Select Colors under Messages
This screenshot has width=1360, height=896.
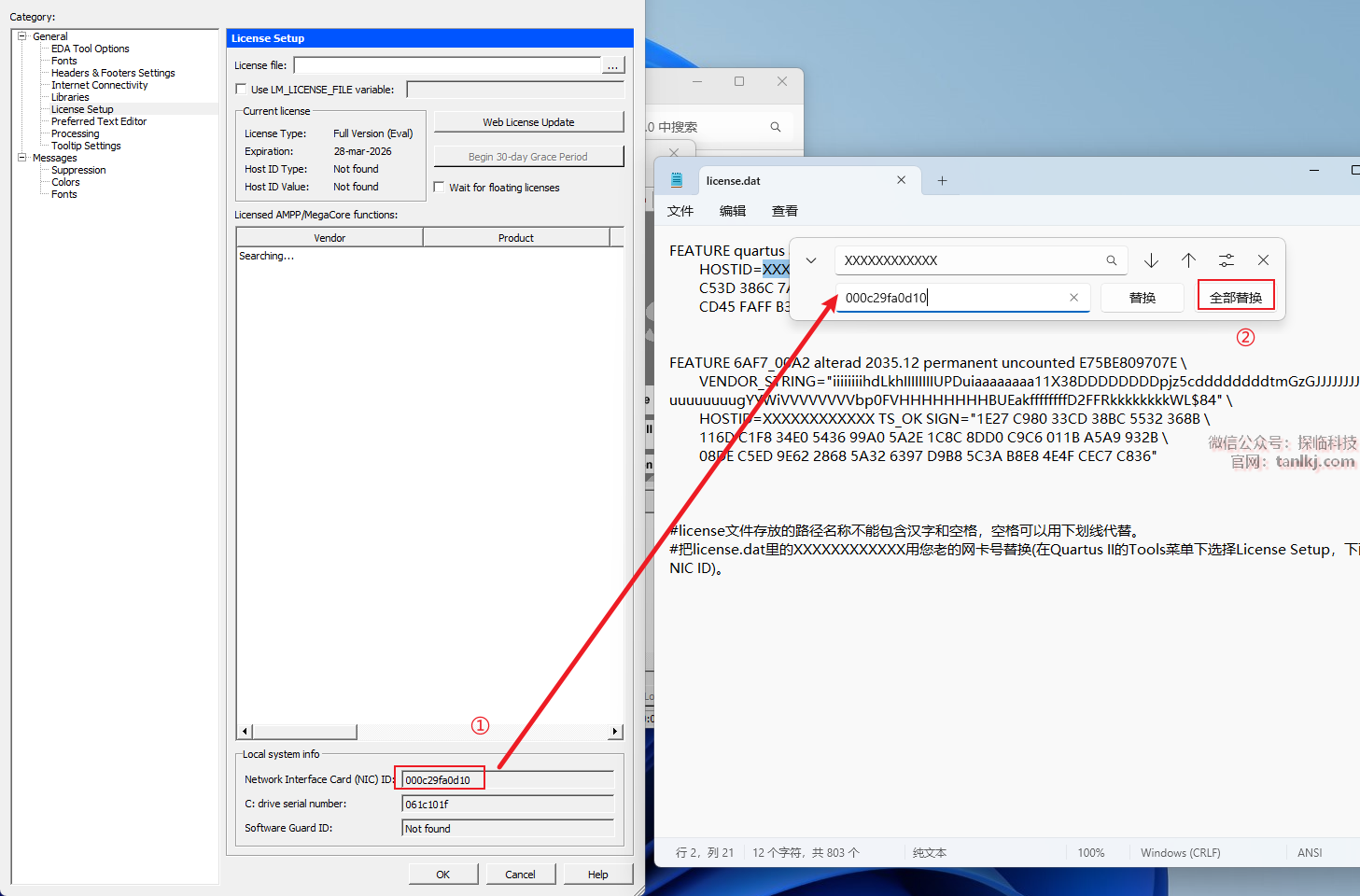coord(65,182)
